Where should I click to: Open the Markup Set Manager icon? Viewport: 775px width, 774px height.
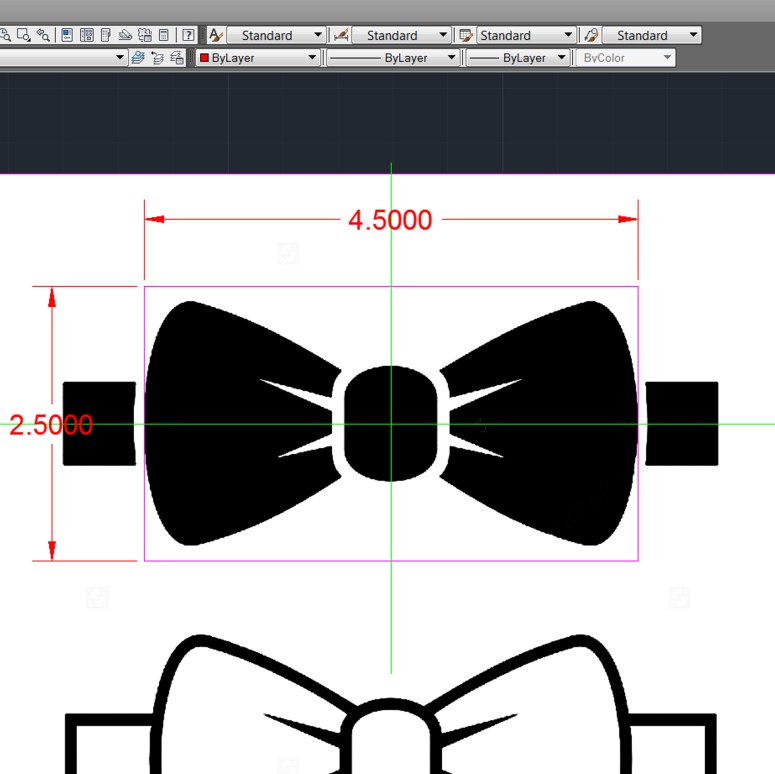[x=145, y=35]
